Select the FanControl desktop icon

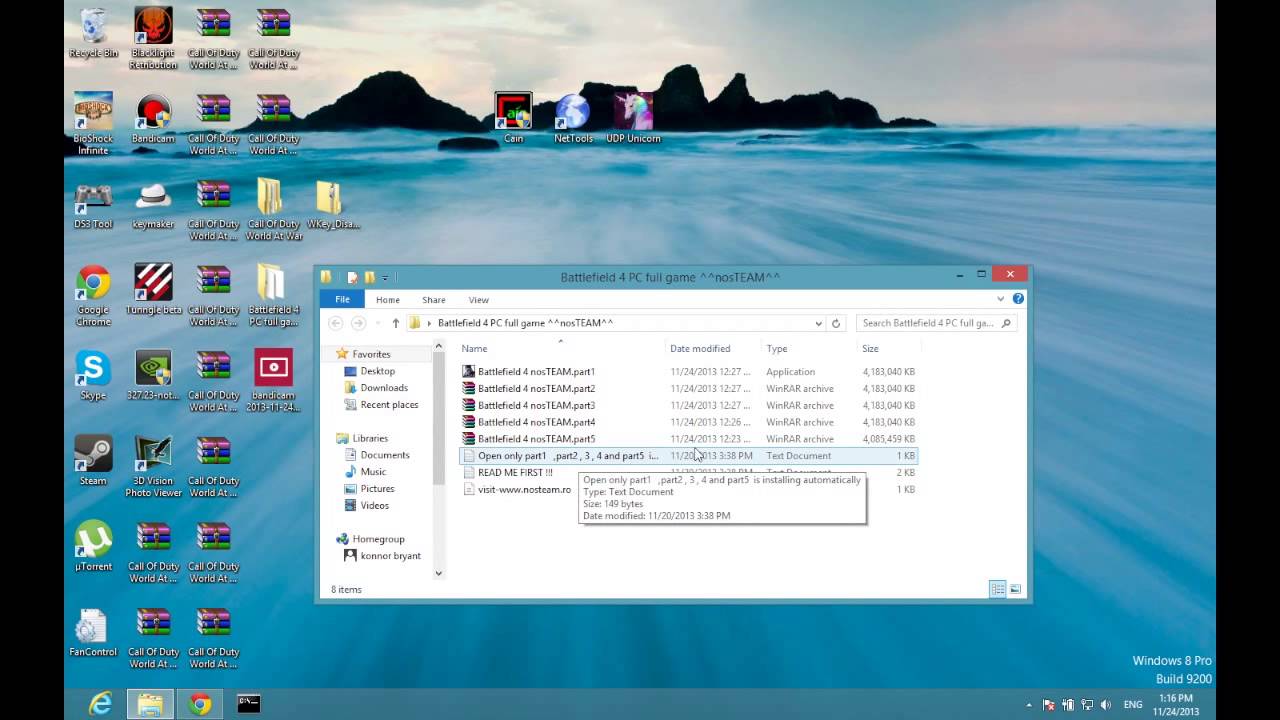(93, 631)
